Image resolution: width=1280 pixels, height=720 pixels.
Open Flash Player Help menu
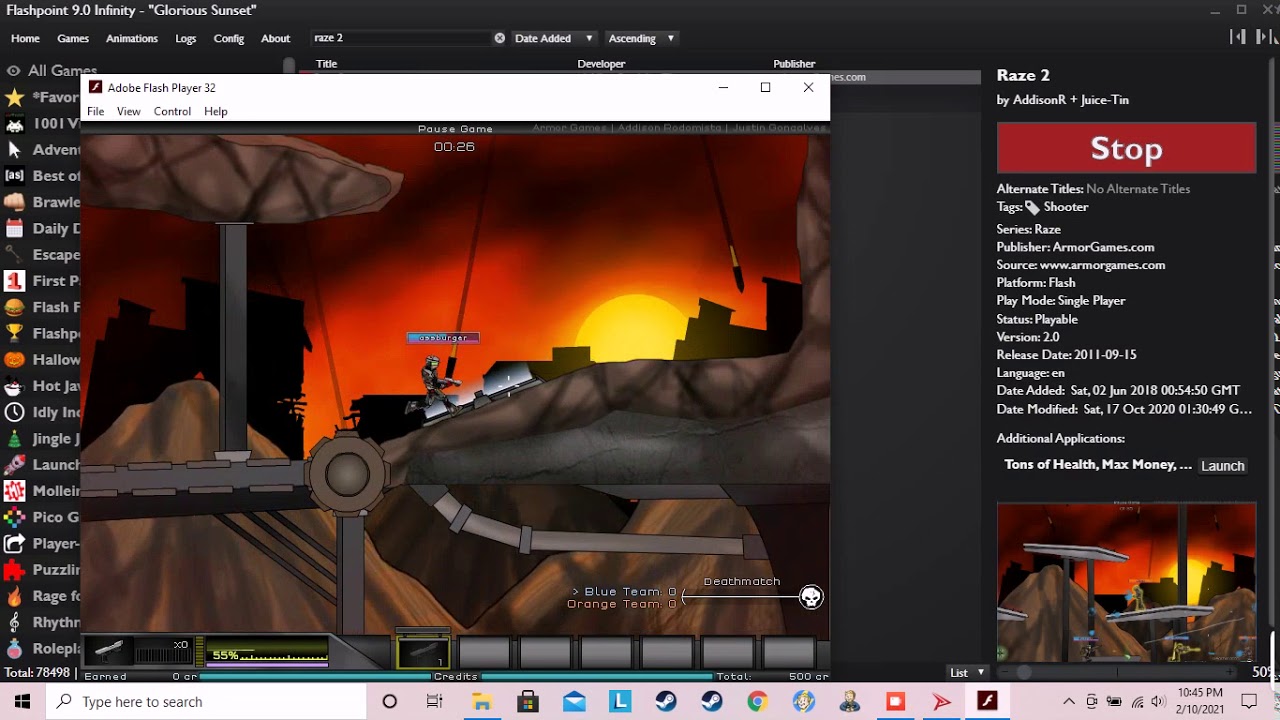click(x=216, y=111)
